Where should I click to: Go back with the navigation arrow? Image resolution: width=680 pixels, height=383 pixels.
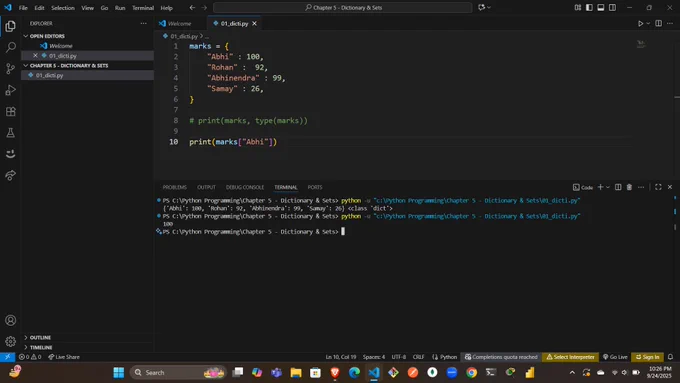coord(192,7)
